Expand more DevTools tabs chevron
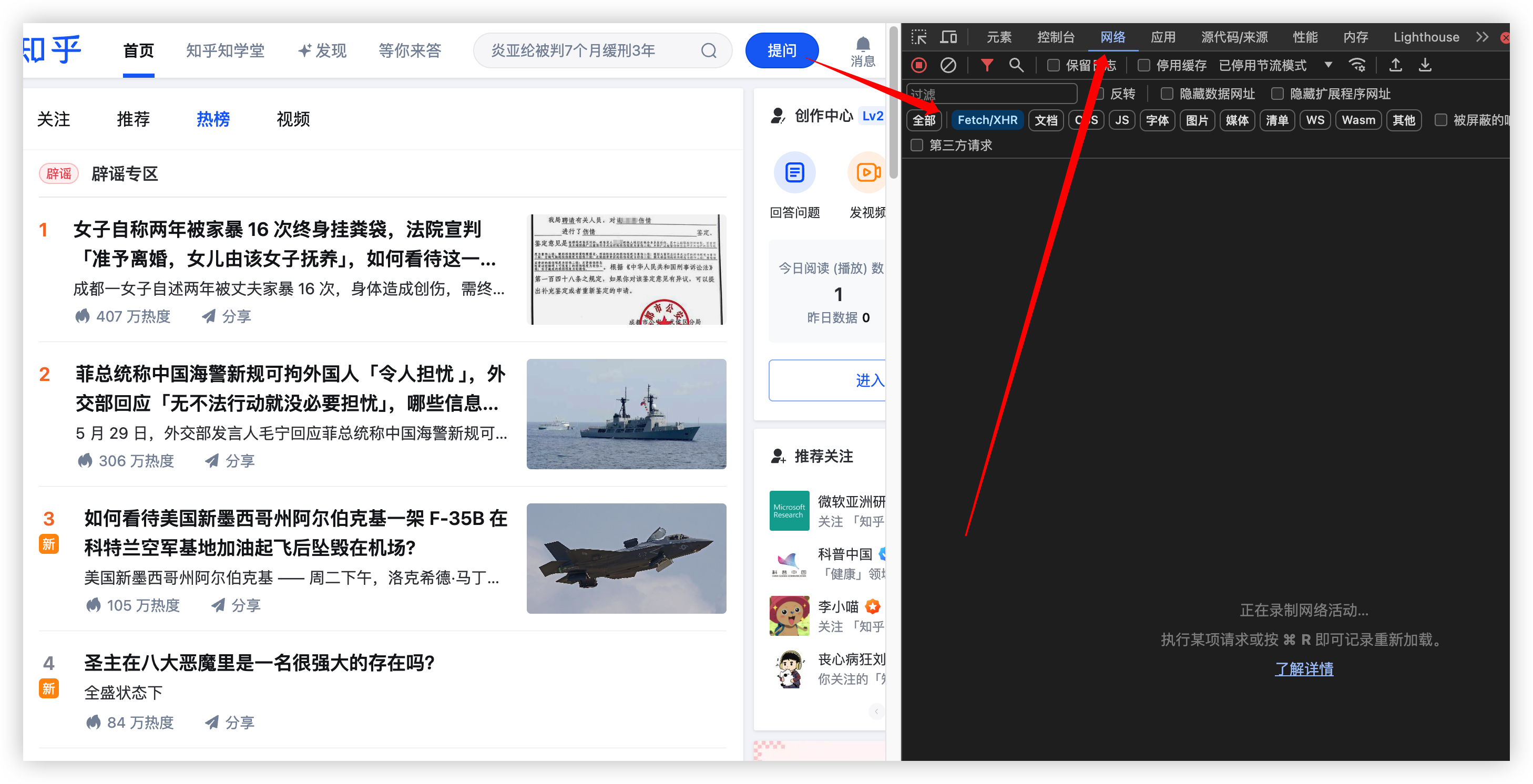 (x=1482, y=37)
